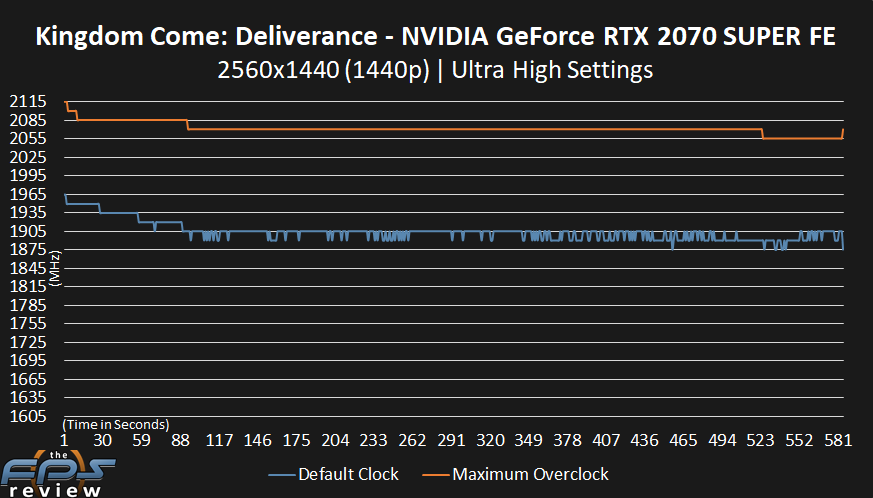Click the x-axis tick label 175
The height and width of the screenshot is (498, 873).
coord(296,441)
